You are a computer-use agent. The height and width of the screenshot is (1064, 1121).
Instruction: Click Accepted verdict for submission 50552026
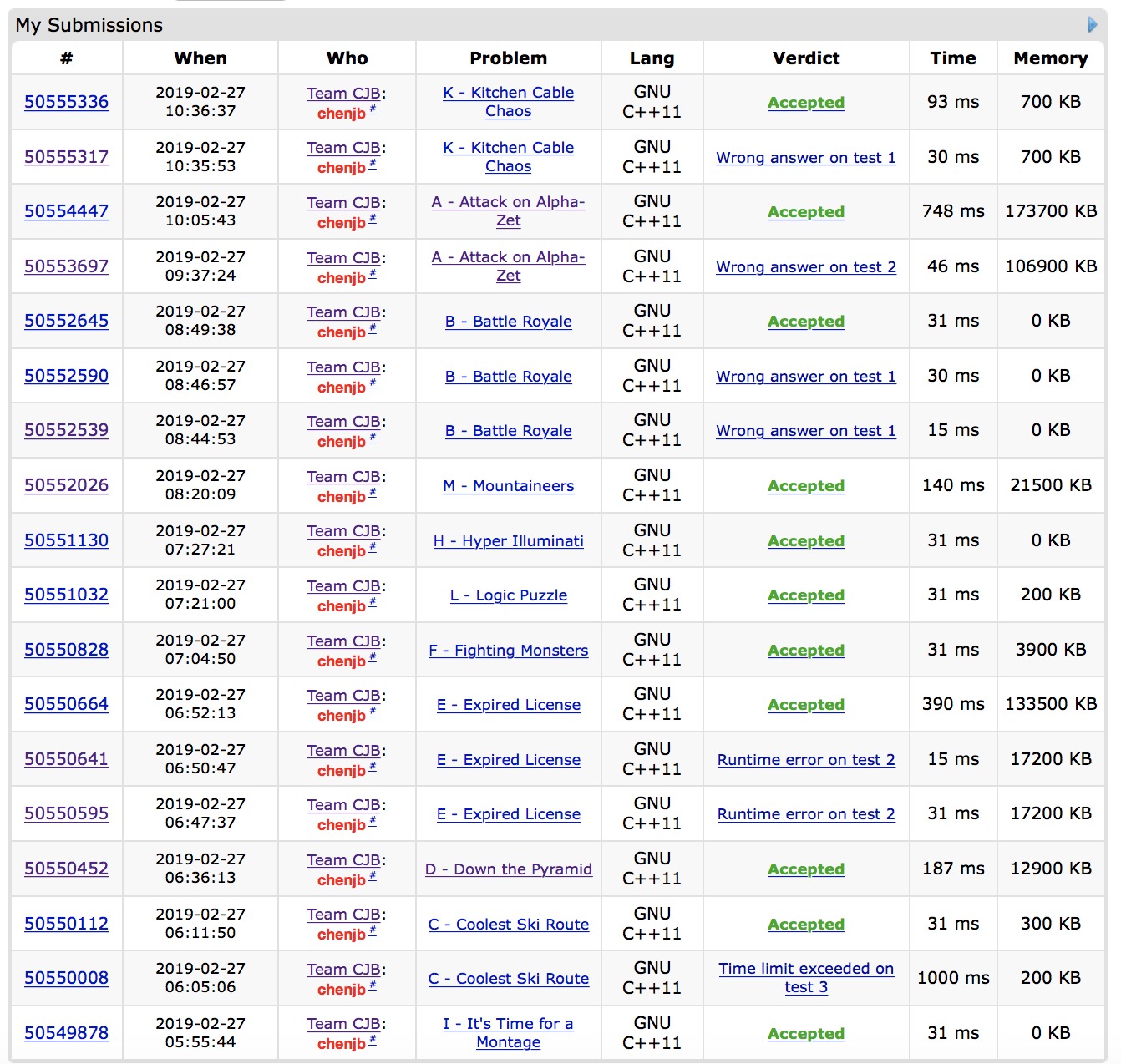pos(805,486)
